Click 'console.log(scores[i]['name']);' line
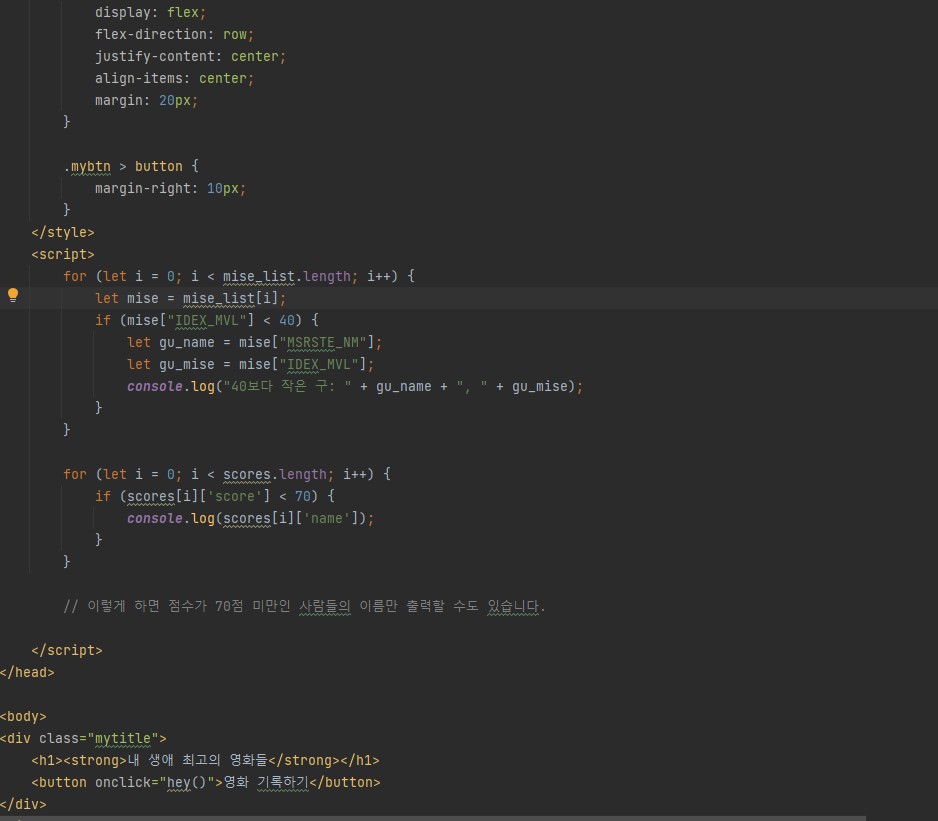Screen dimensions: 938x821 pyautogui.click(x=250, y=519)
